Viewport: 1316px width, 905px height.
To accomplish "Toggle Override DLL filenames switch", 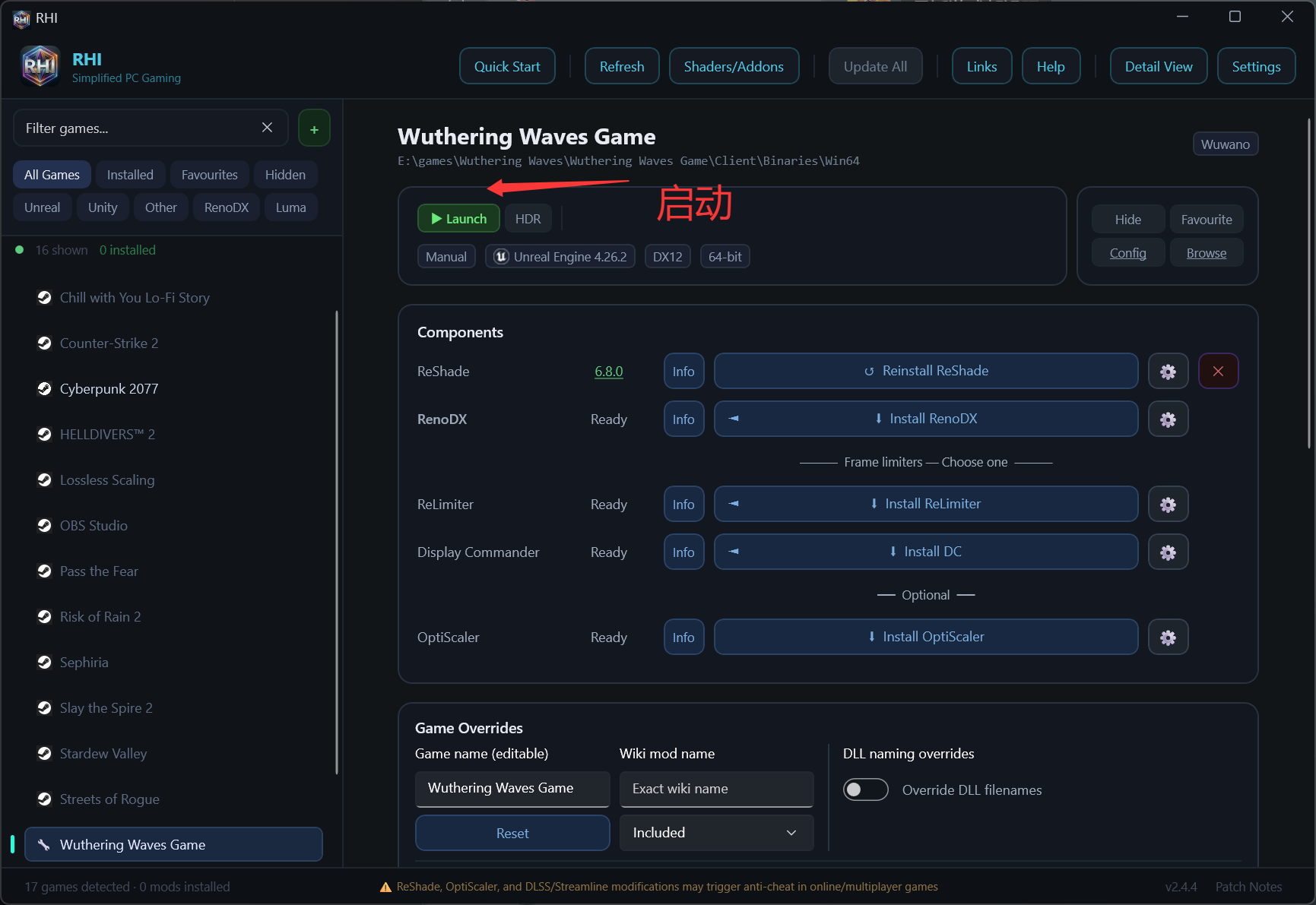I will pos(865,790).
